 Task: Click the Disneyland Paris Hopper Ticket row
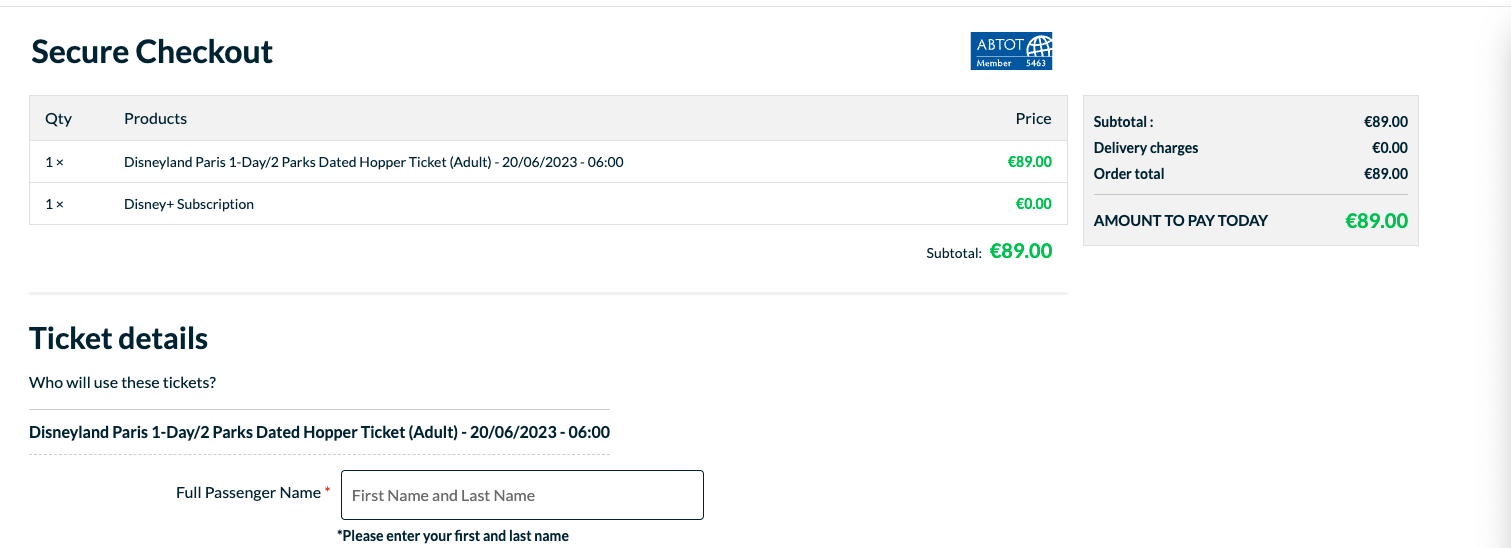(x=548, y=162)
